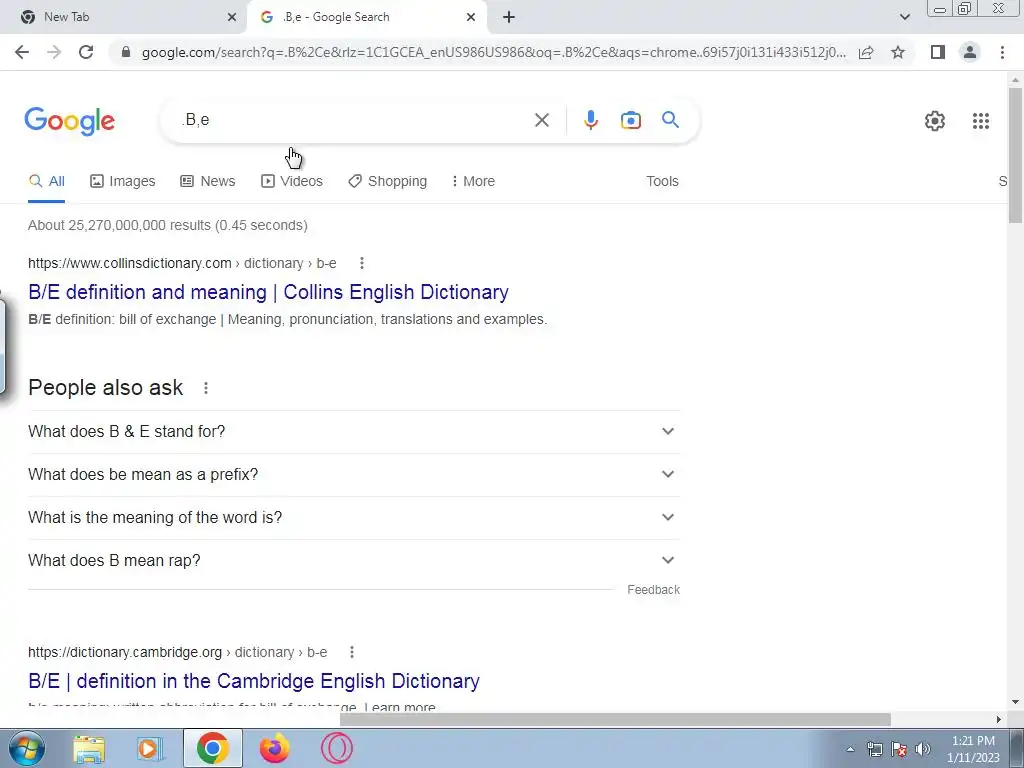The height and width of the screenshot is (768, 1024).
Task: Reload the current page
Action: point(86,52)
